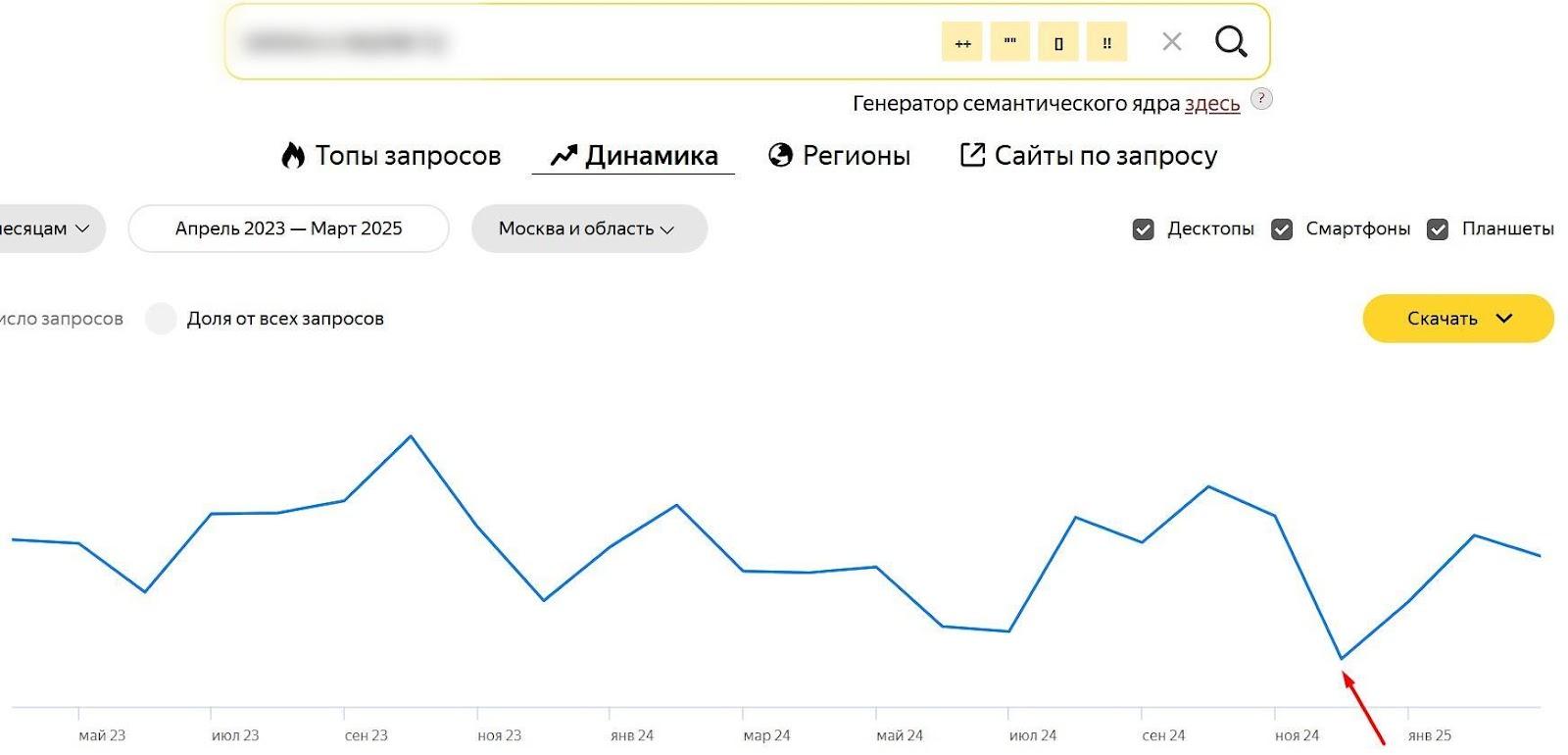The height and width of the screenshot is (755, 1568).
Task: Clear the search field with X
Action: pyautogui.click(x=1171, y=42)
